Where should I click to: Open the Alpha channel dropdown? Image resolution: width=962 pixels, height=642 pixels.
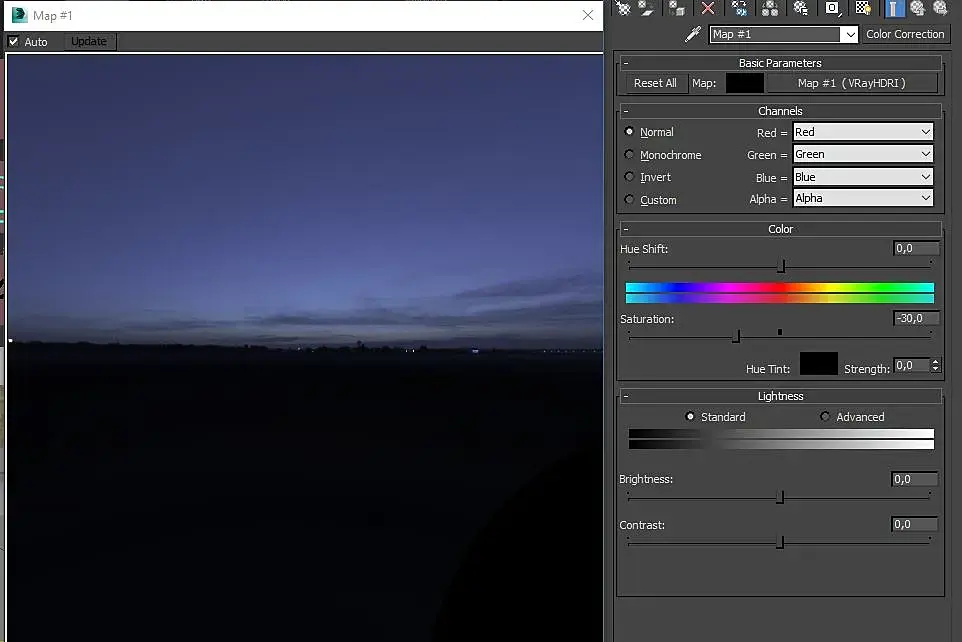click(863, 198)
